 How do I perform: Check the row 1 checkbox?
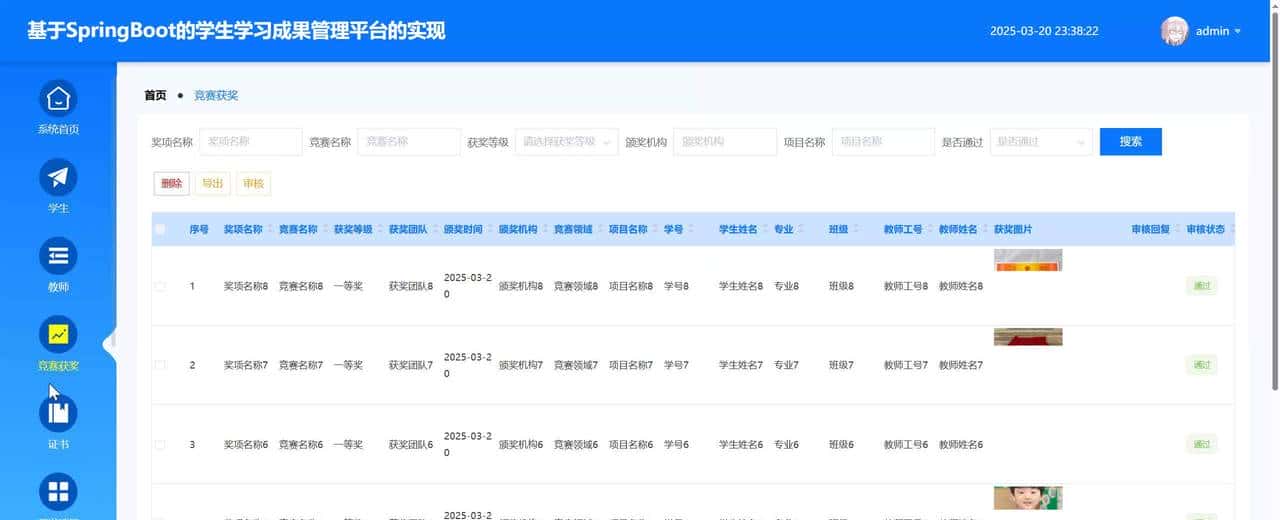pyautogui.click(x=160, y=286)
